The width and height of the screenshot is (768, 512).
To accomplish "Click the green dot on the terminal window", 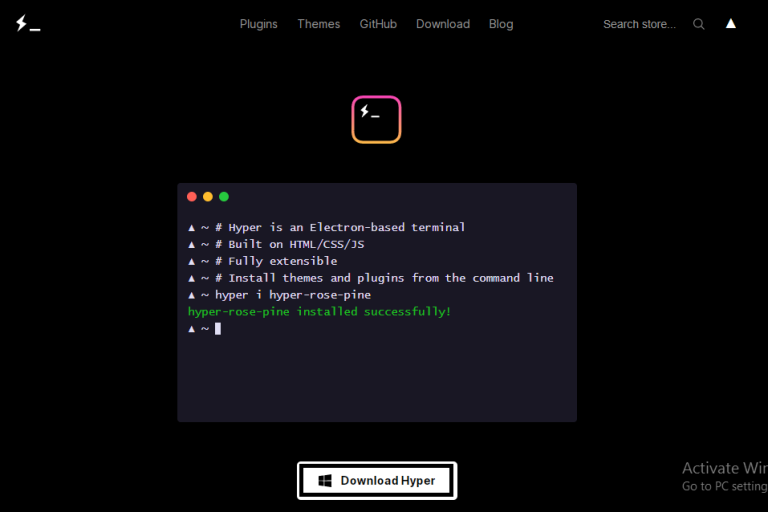I will pyautogui.click(x=224, y=197).
